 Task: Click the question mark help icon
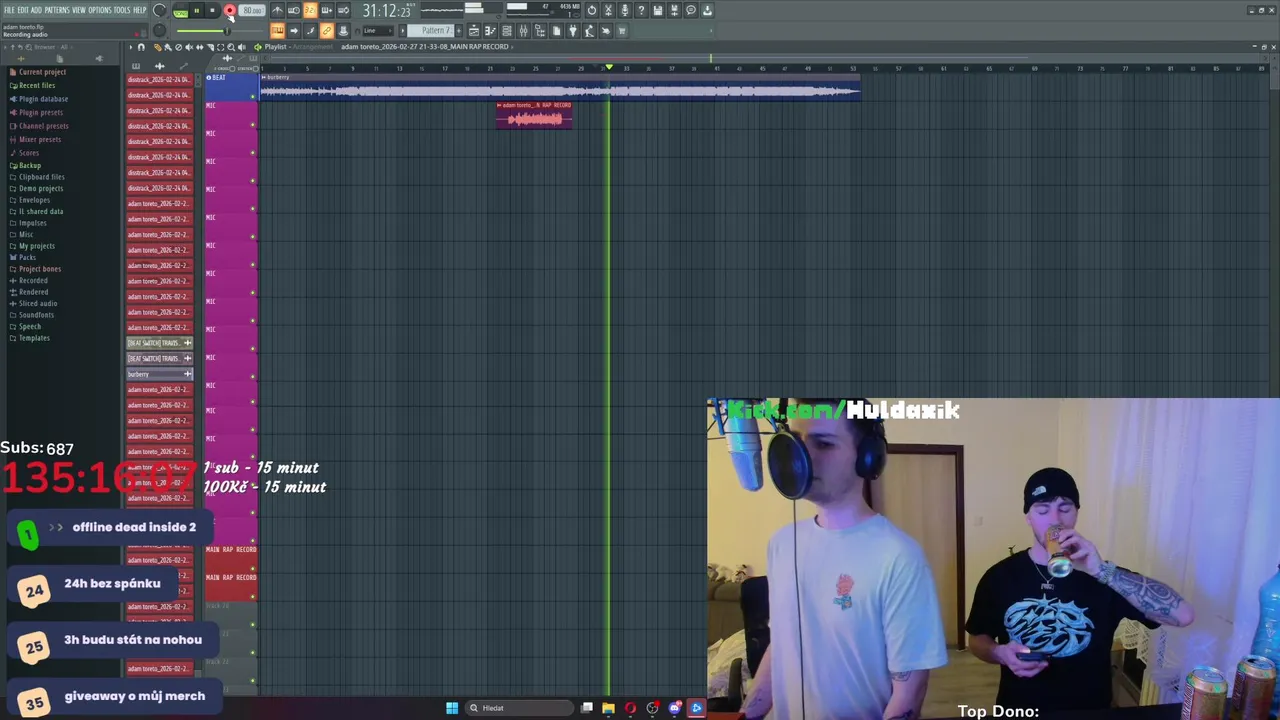coord(641,10)
